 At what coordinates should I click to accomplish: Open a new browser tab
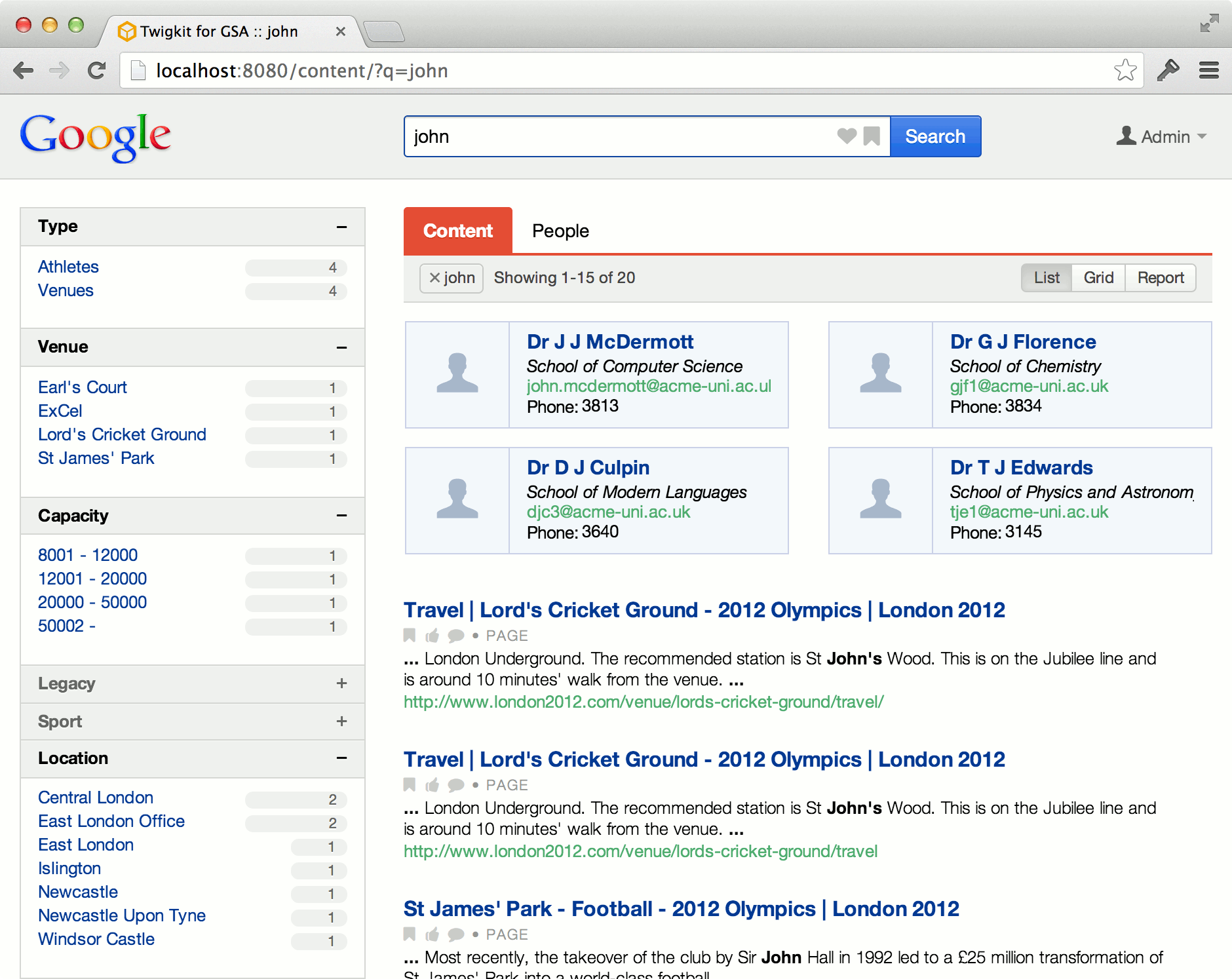(x=384, y=31)
